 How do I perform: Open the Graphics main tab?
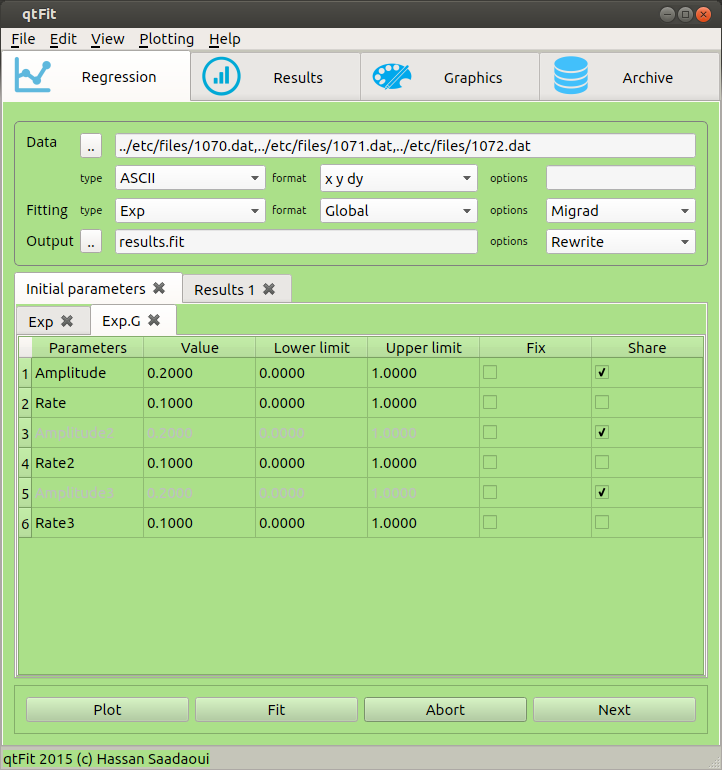tap(450, 77)
